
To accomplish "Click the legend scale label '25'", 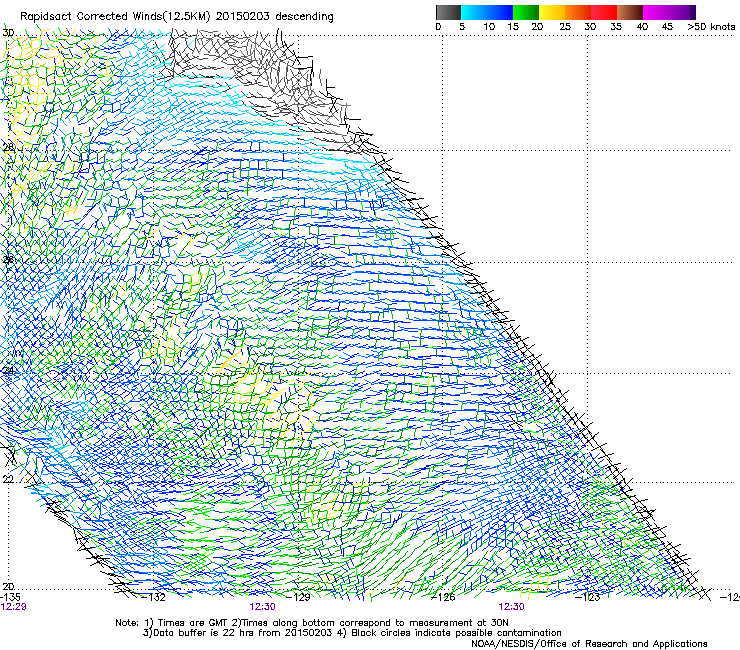I will 565,27.
